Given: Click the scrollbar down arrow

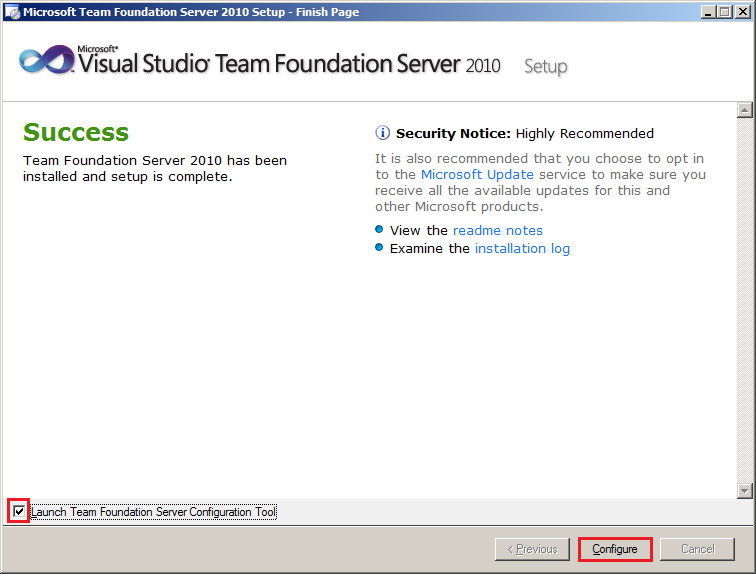Looking at the screenshot, I should (x=744, y=491).
